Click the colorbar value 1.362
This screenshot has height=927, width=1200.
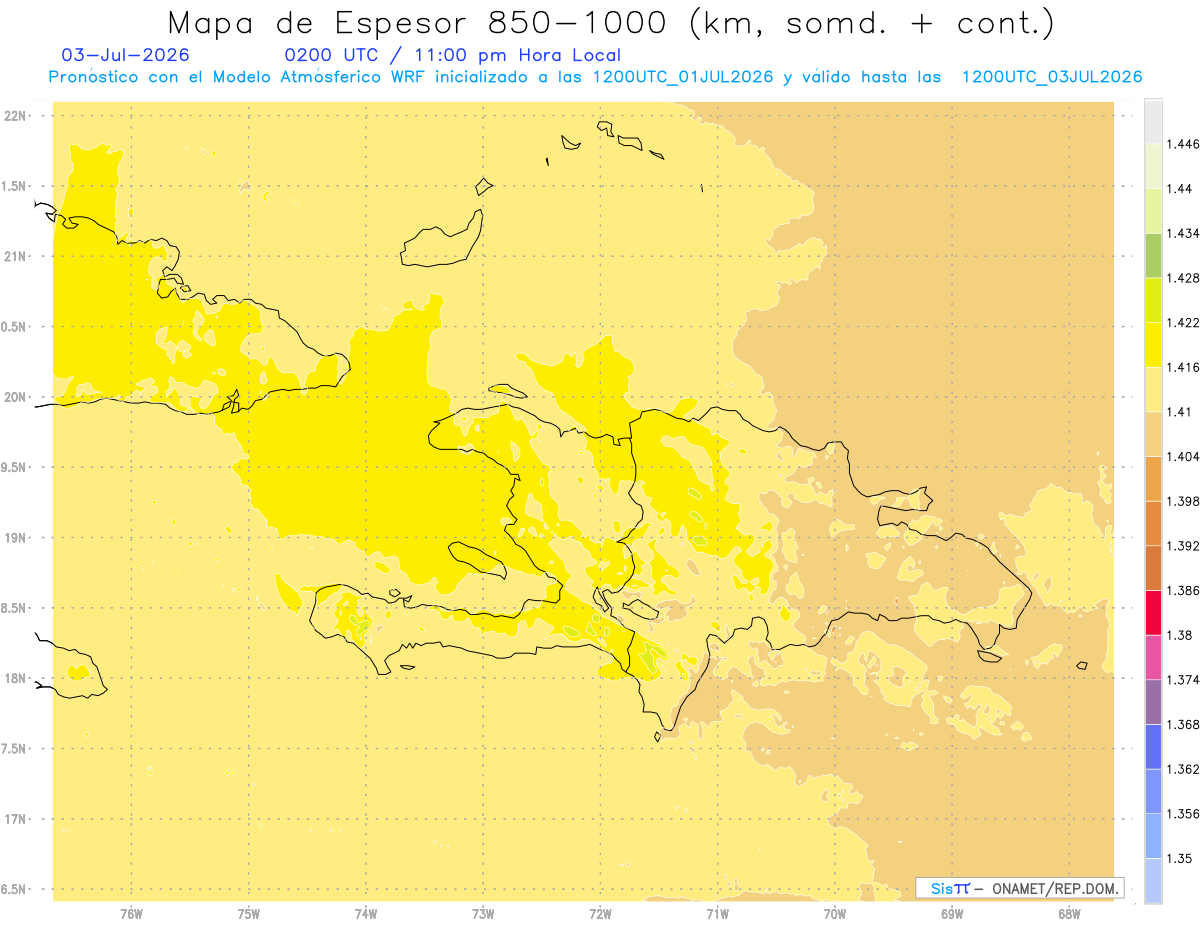[x=1182, y=769]
